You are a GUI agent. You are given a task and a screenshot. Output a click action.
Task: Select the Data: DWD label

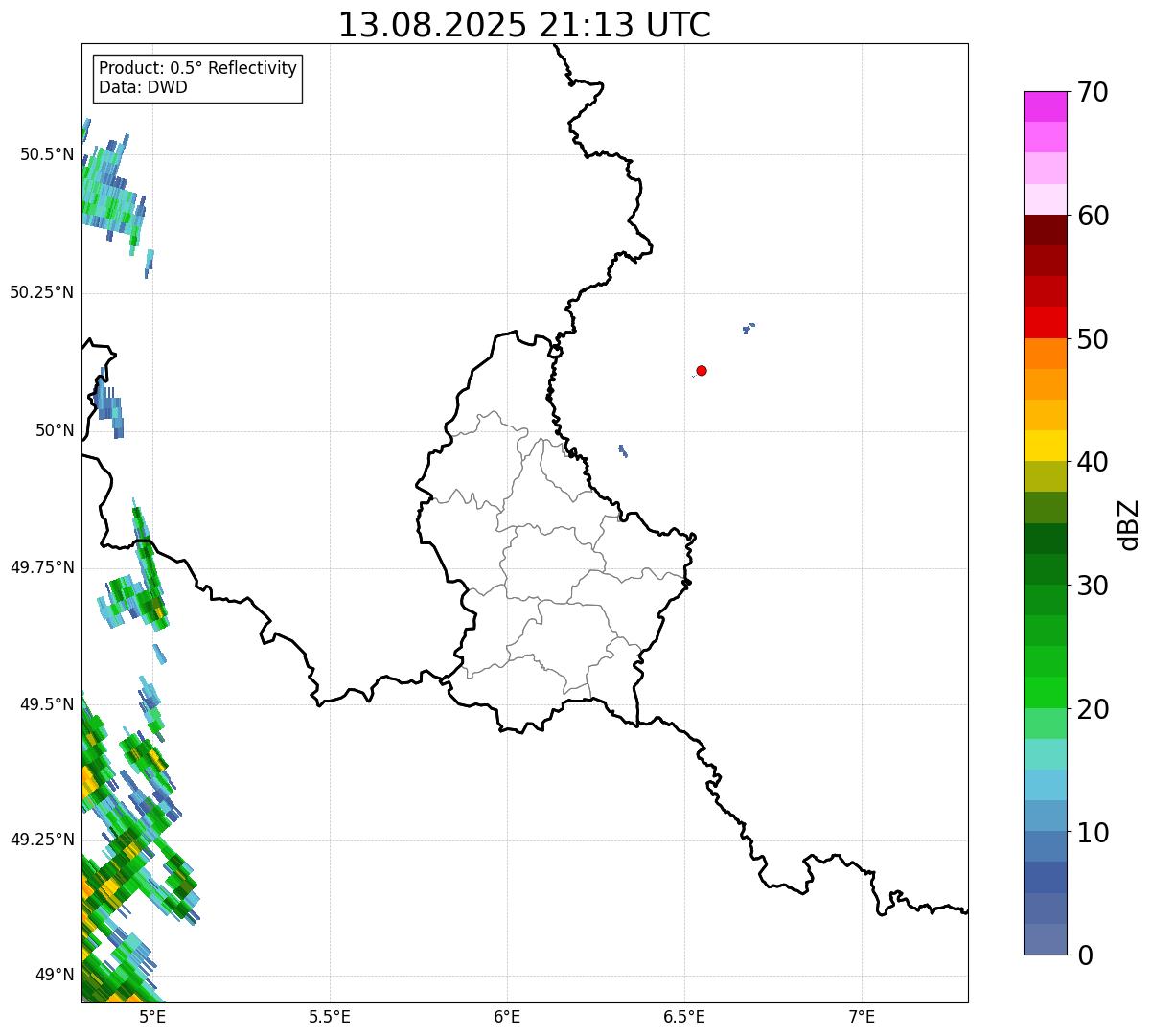pyautogui.click(x=144, y=87)
